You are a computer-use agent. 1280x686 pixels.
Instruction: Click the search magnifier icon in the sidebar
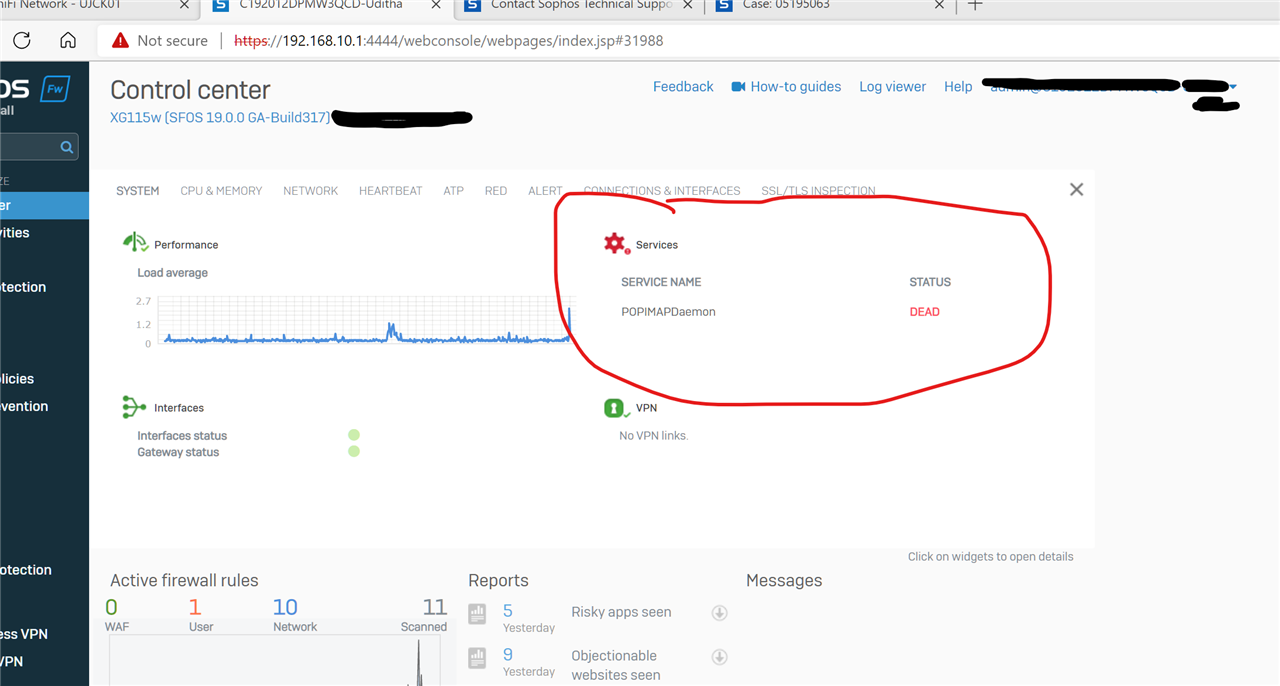pyautogui.click(x=67, y=147)
